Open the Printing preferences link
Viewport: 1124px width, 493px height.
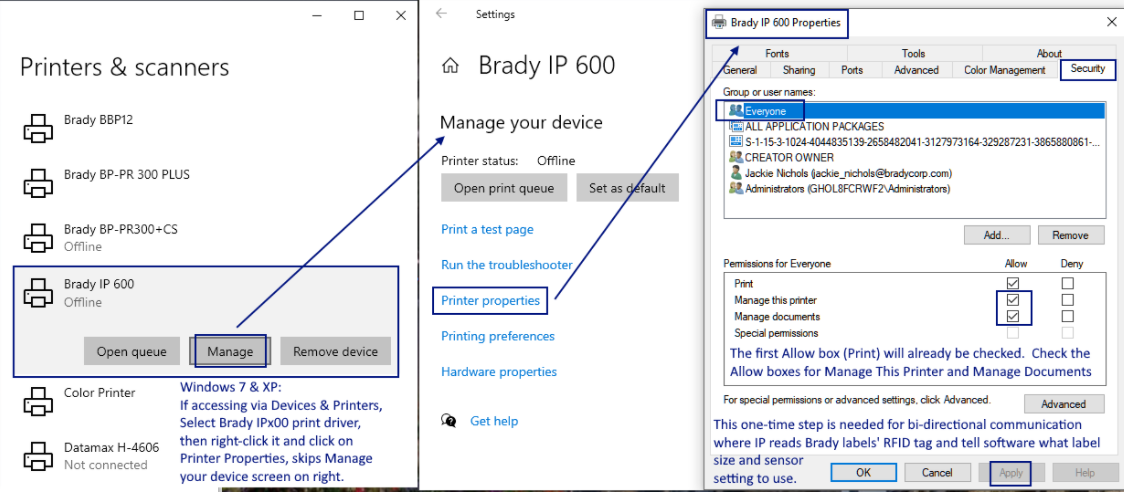click(x=497, y=336)
